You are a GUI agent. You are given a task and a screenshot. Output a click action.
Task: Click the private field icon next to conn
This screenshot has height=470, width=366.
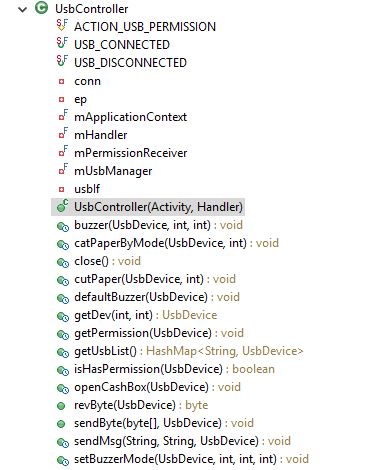point(61,81)
